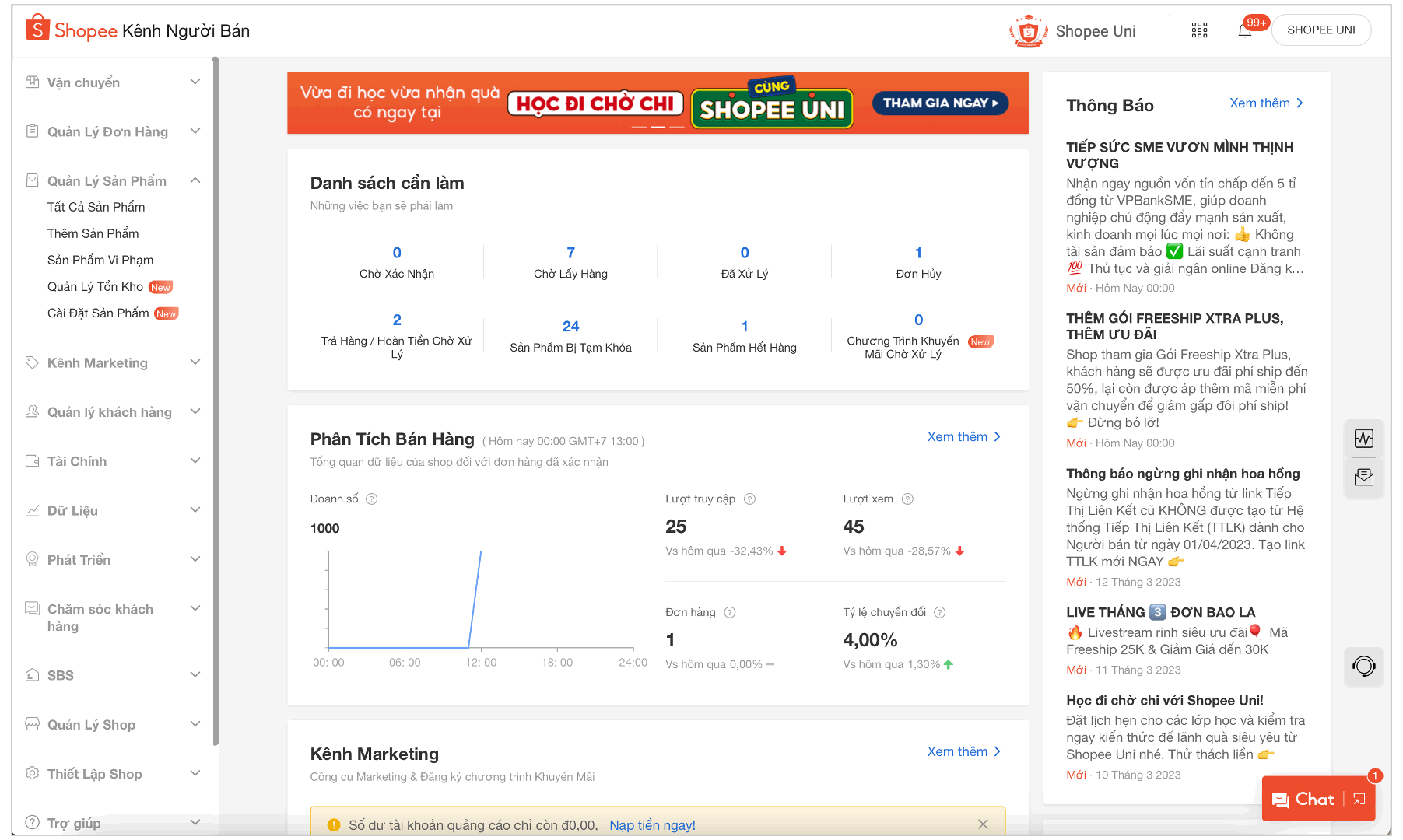Expand the Tài Chính sidebar section
Viewport: 1403px width, 840px height.
coord(195,461)
